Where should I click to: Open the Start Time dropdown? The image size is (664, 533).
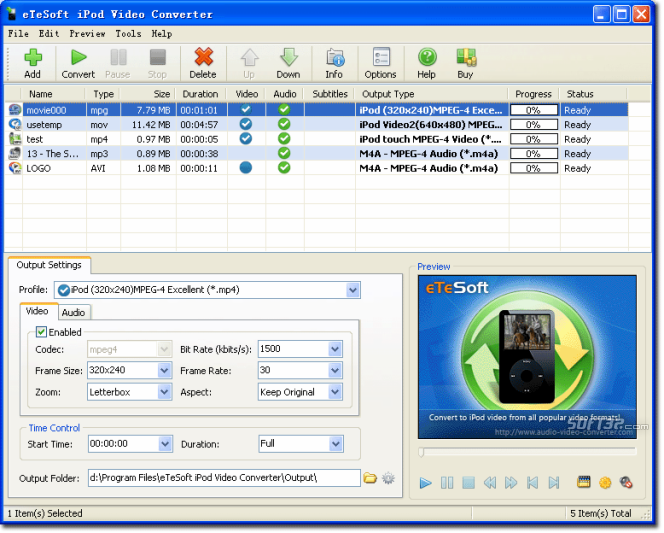[x=165, y=444]
